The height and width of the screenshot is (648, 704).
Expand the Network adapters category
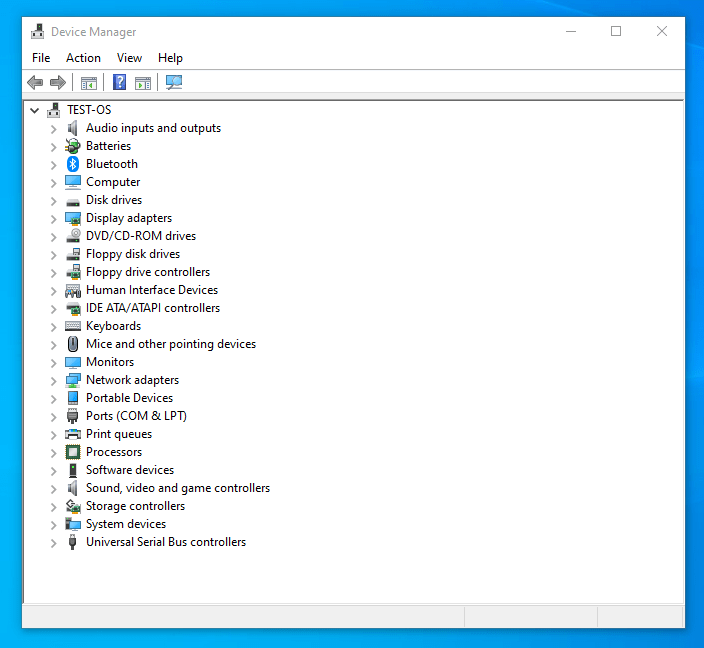54,380
